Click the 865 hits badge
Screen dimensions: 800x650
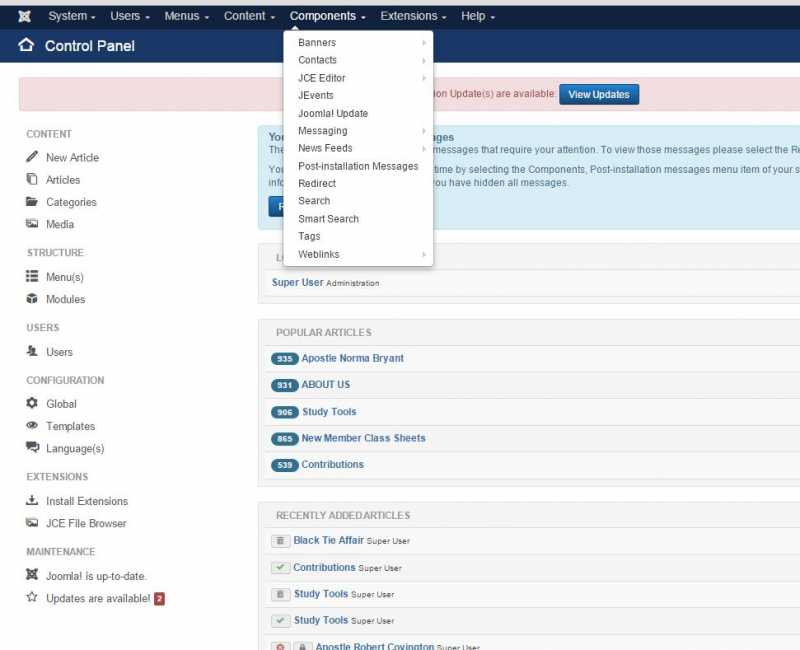285,439
